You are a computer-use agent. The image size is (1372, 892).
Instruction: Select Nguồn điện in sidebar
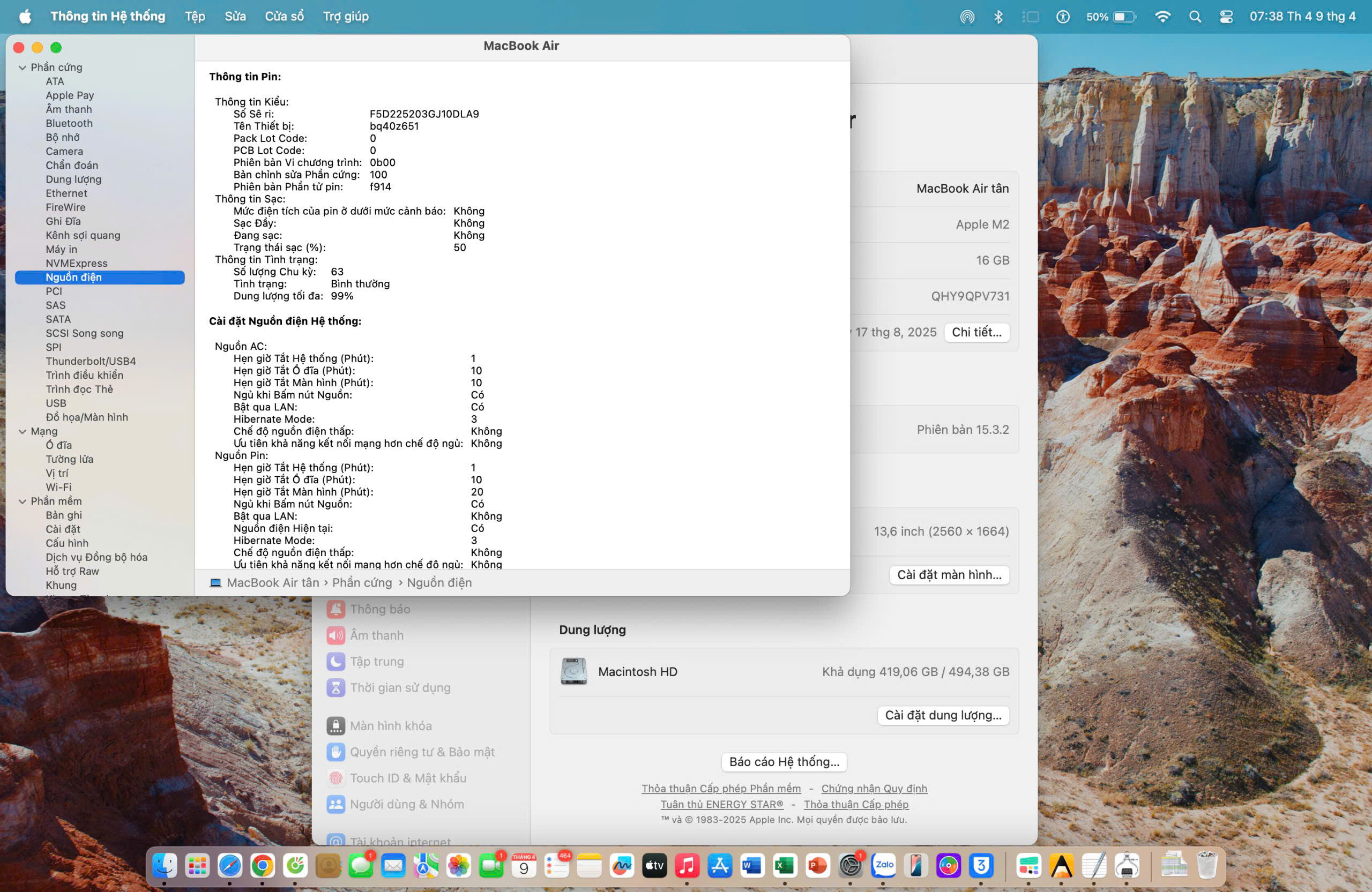coord(100,277)
